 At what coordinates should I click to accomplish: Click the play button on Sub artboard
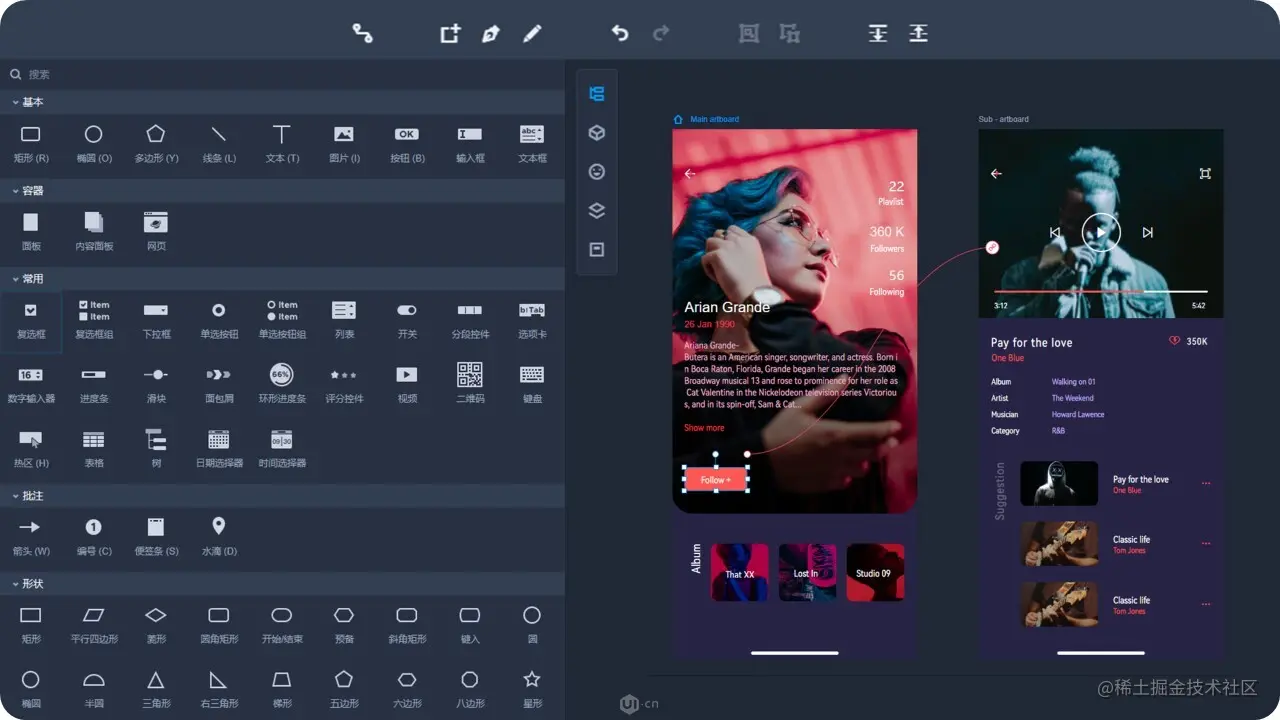(1101, 232)
